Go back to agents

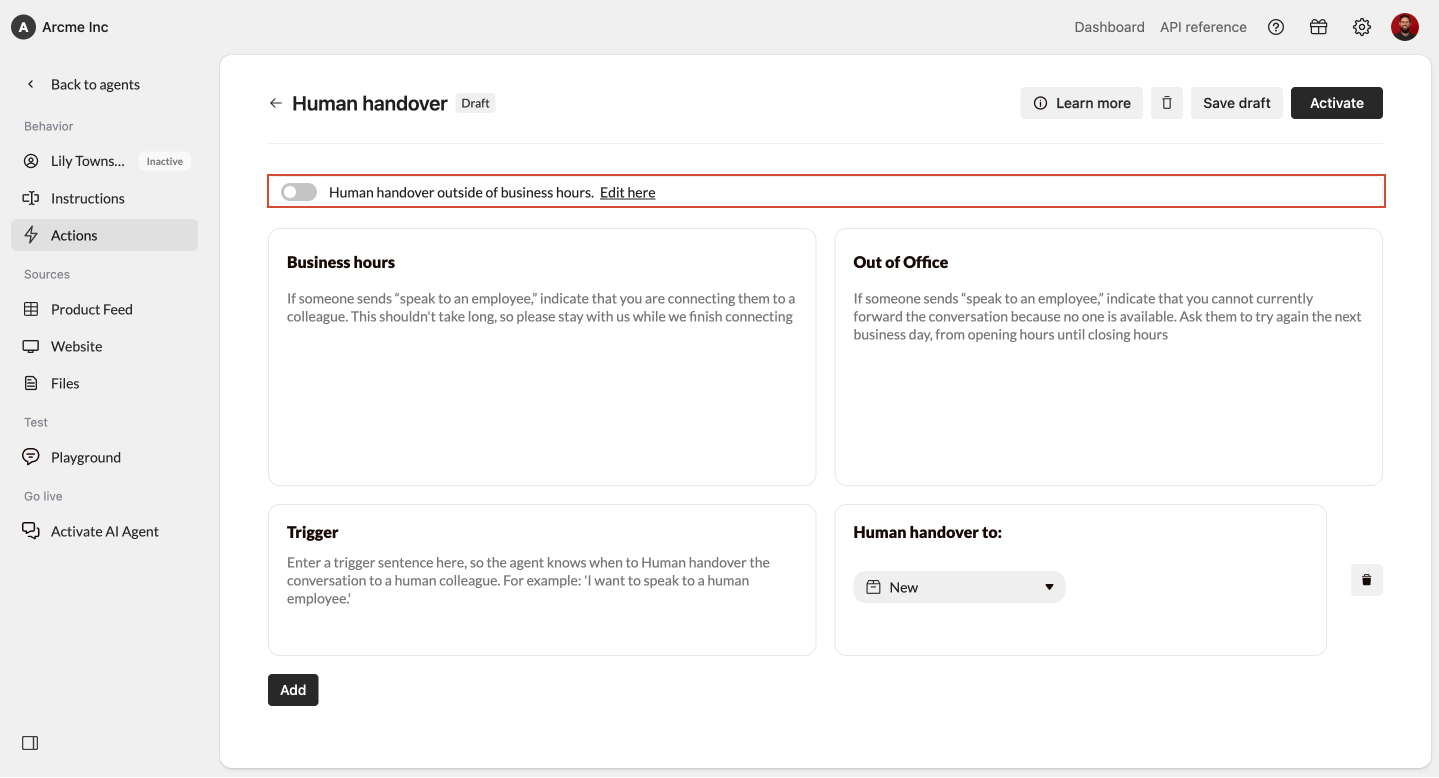point(85,84)
